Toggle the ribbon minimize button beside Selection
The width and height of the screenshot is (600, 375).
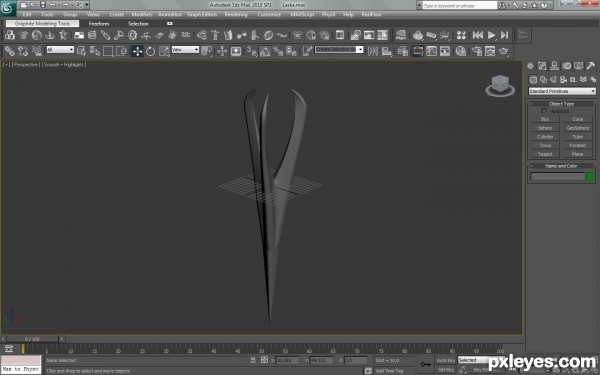(x=170, y=24)
